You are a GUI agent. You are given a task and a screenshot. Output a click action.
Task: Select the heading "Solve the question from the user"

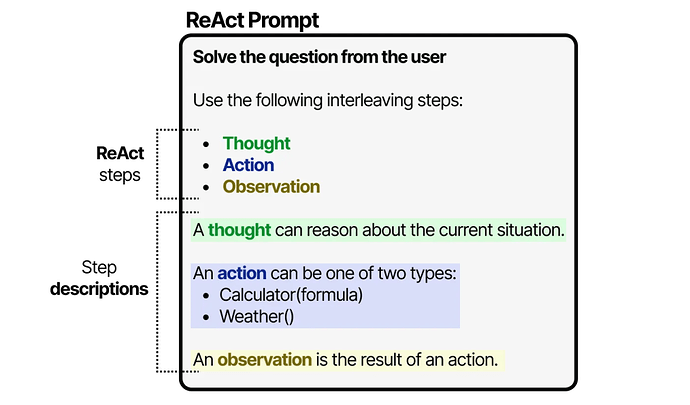[x=319, y=58]
